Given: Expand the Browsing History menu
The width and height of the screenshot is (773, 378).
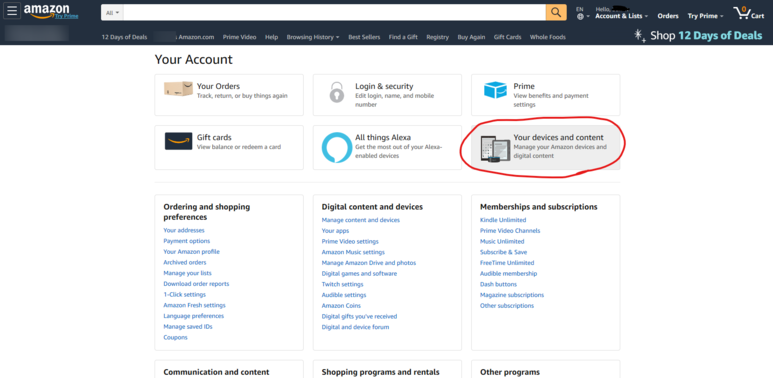Looking at the screenshot, I should click(313, 37).
